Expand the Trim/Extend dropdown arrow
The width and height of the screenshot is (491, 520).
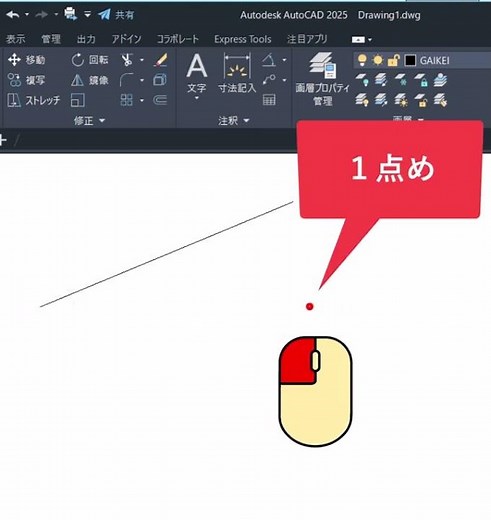point(142,60)
